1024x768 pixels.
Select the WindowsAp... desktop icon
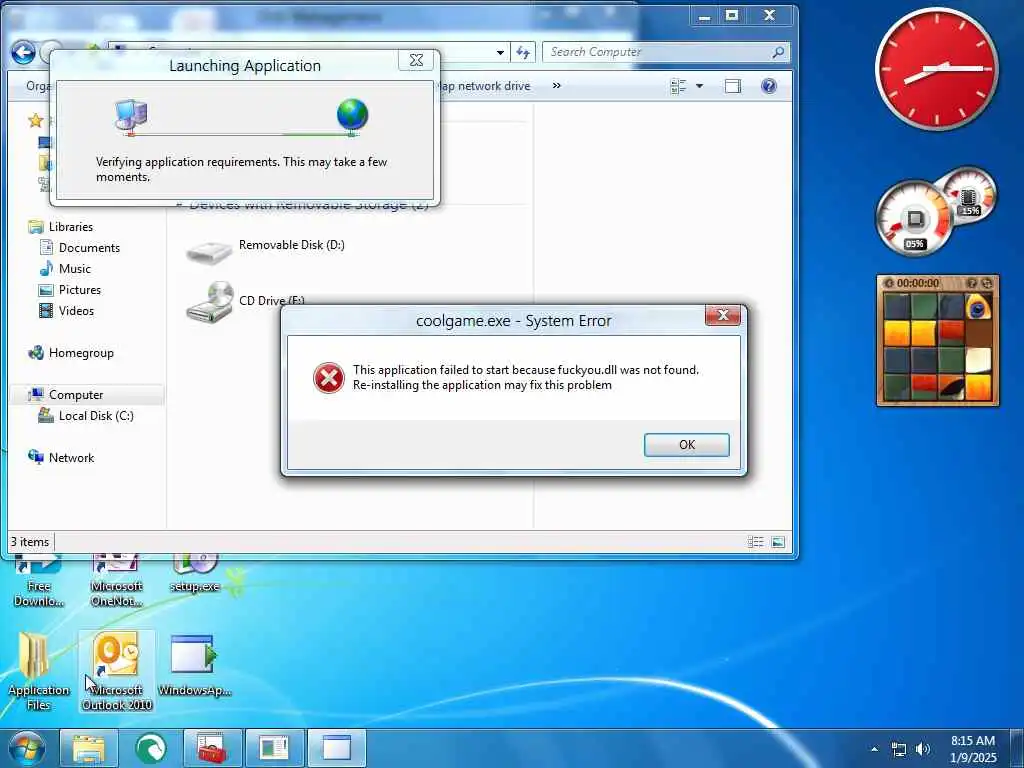(x=194, y=666)
